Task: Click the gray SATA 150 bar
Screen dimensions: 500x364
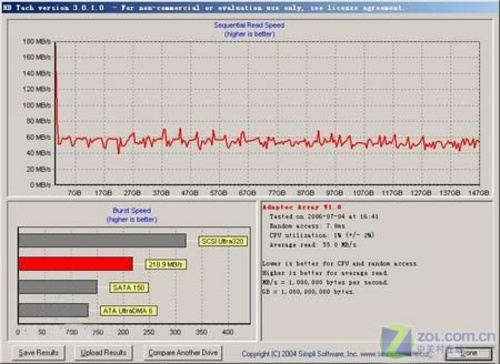Action: (58, 287)
